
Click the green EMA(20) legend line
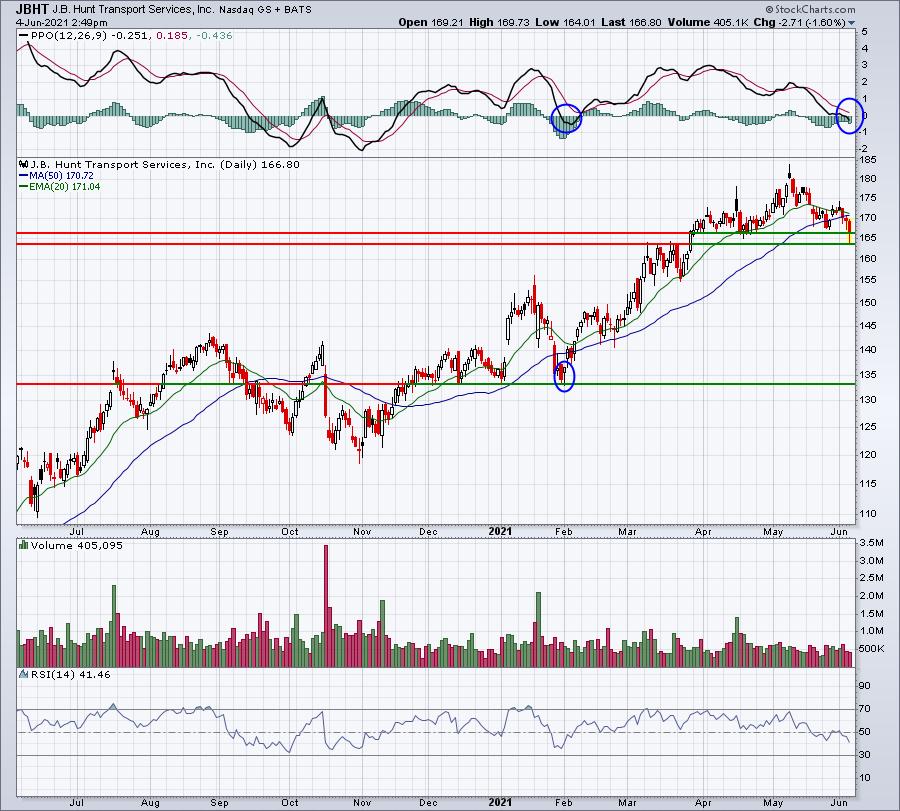[x=23, y=187]
